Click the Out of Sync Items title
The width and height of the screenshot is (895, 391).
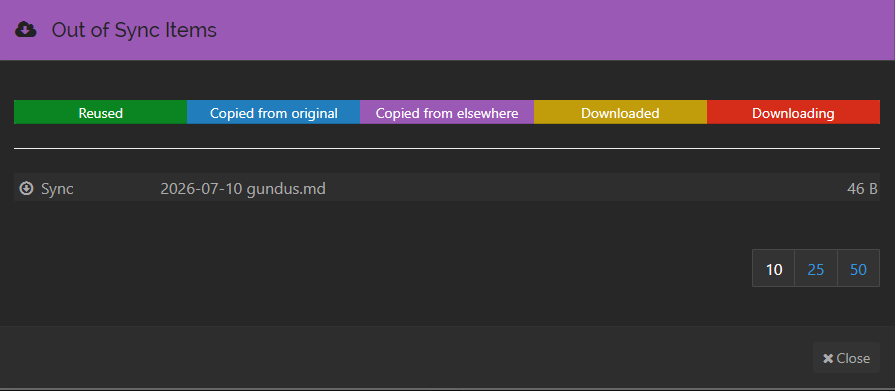pos(134,30)
